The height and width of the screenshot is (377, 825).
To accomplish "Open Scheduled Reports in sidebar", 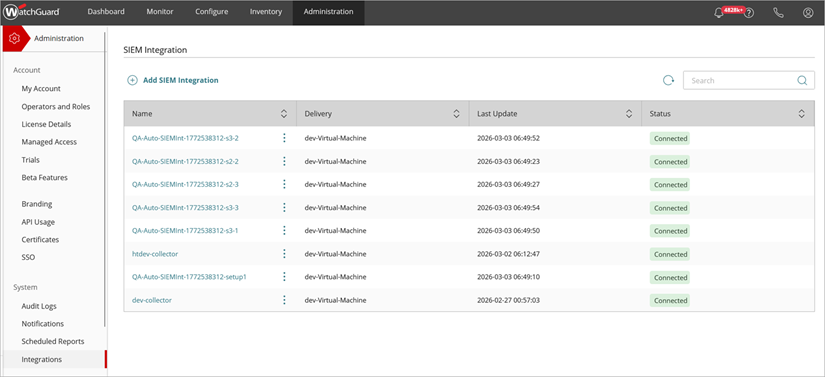I will click(x=53, y=342).
